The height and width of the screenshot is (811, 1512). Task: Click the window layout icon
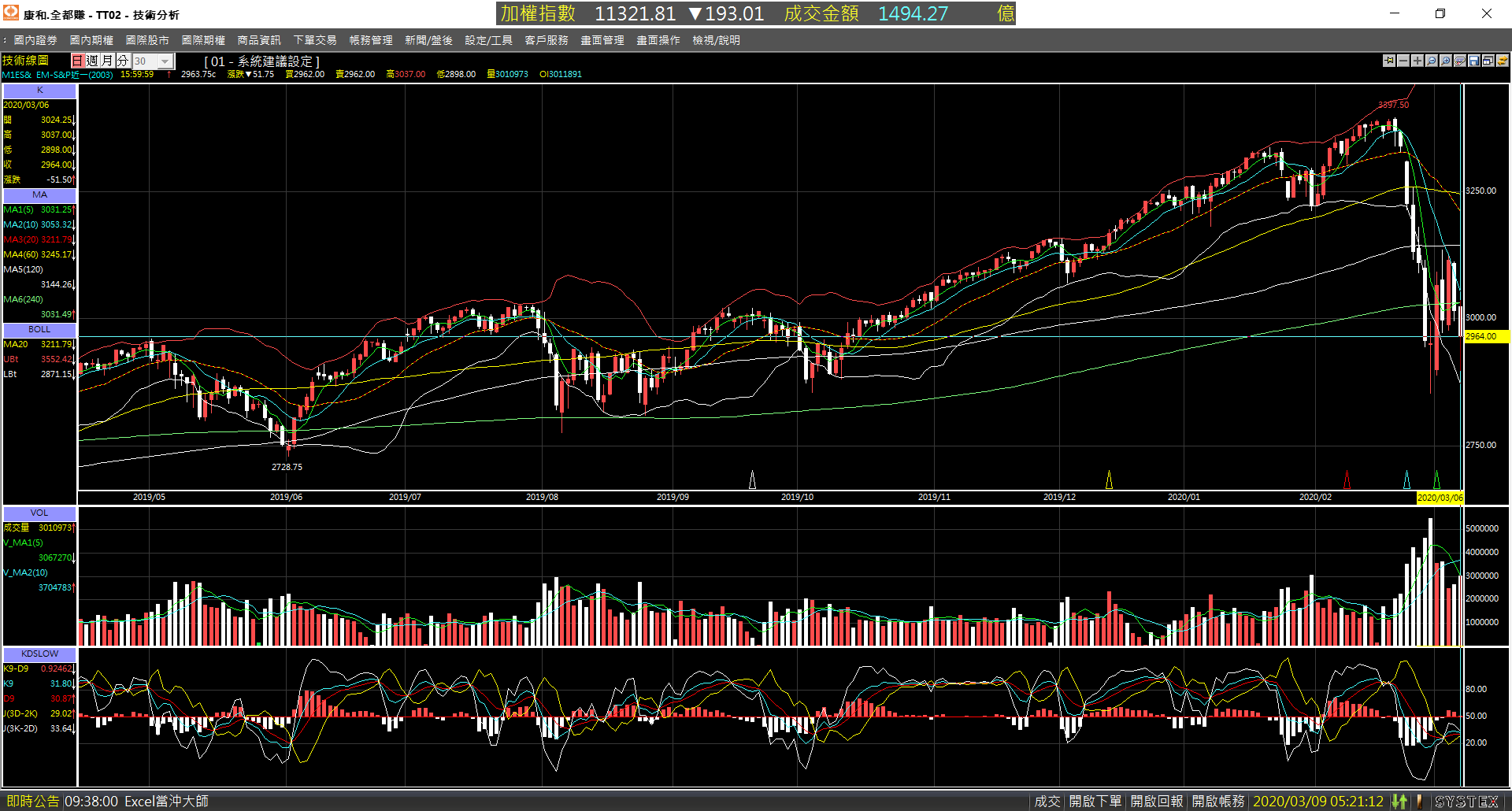1488,61
